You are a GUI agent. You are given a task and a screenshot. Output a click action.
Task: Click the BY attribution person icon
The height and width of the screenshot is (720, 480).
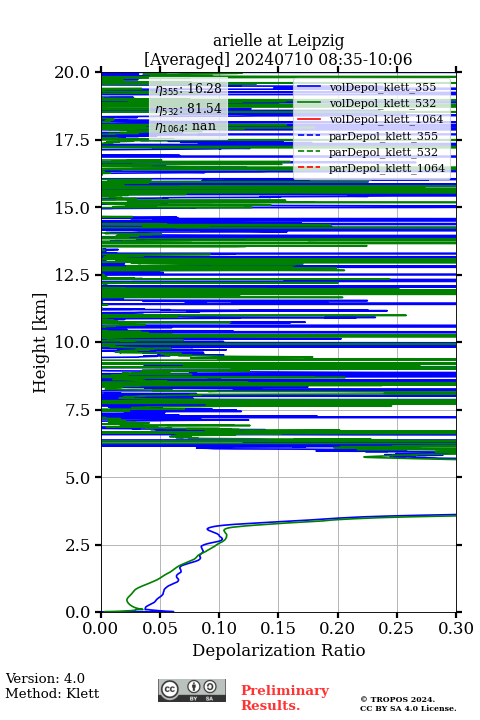[194, 687]
